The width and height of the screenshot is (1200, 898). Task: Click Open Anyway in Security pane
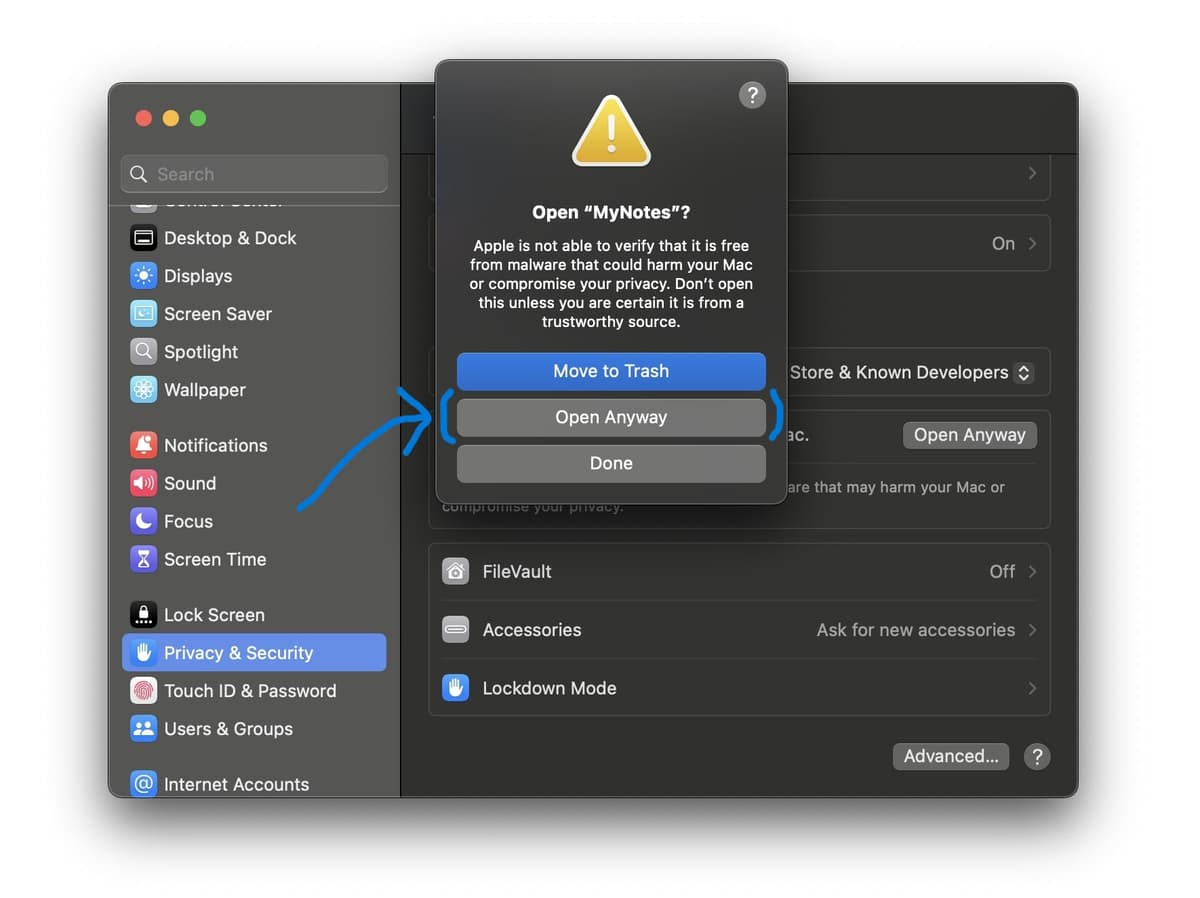[x=970, y=435]
